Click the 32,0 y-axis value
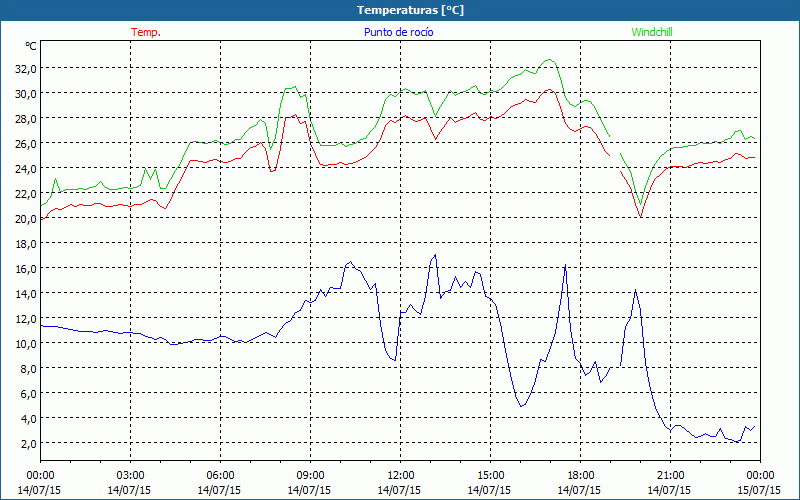The width and height of the screenshot is (800, 500). click(26, 69)
